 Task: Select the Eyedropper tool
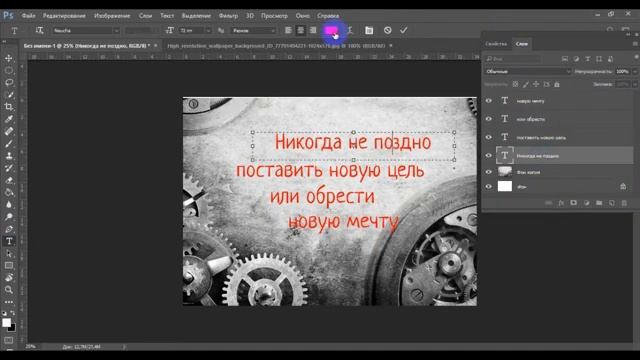click(9, 119)
